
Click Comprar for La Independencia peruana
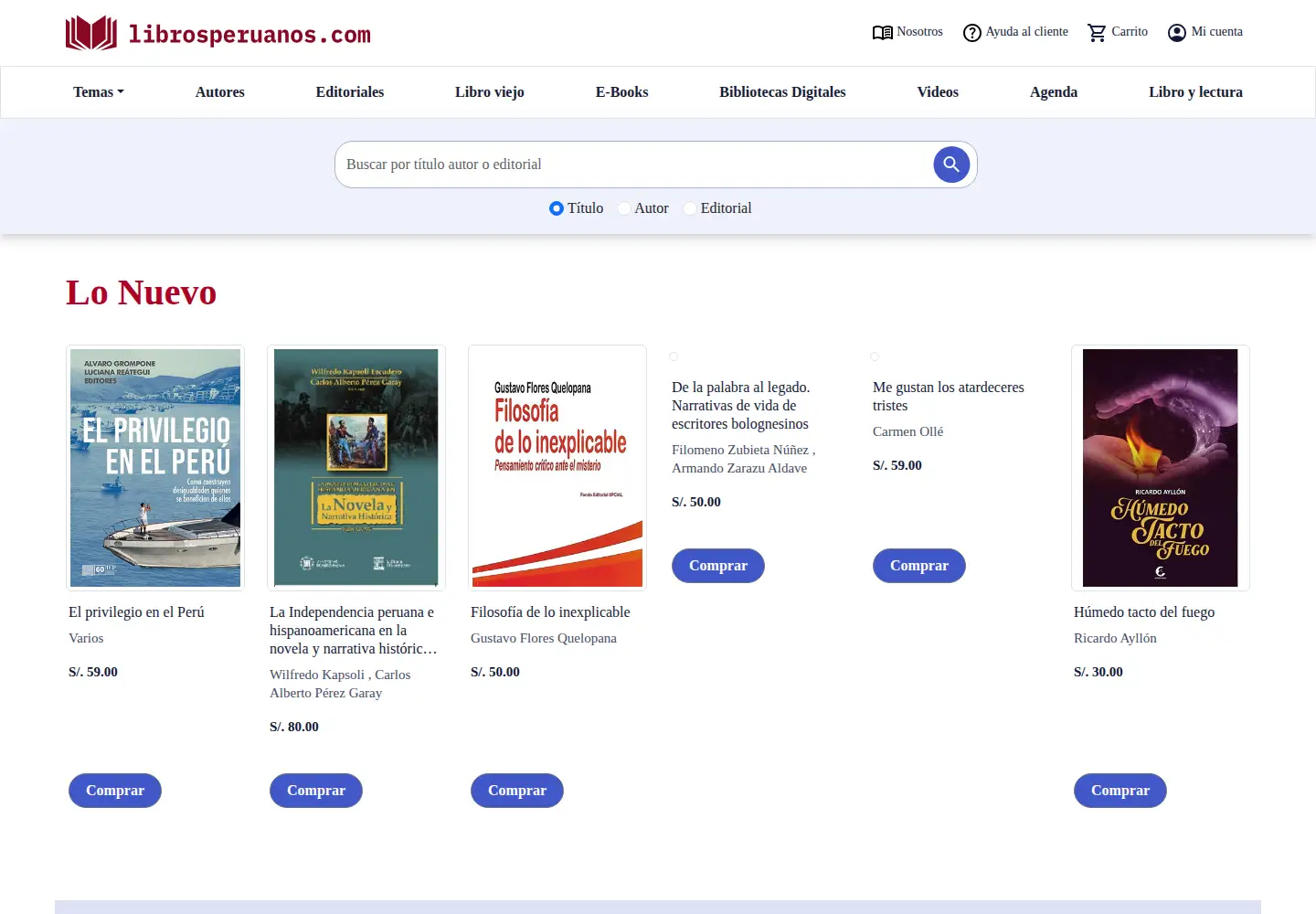tap(316, 791)
